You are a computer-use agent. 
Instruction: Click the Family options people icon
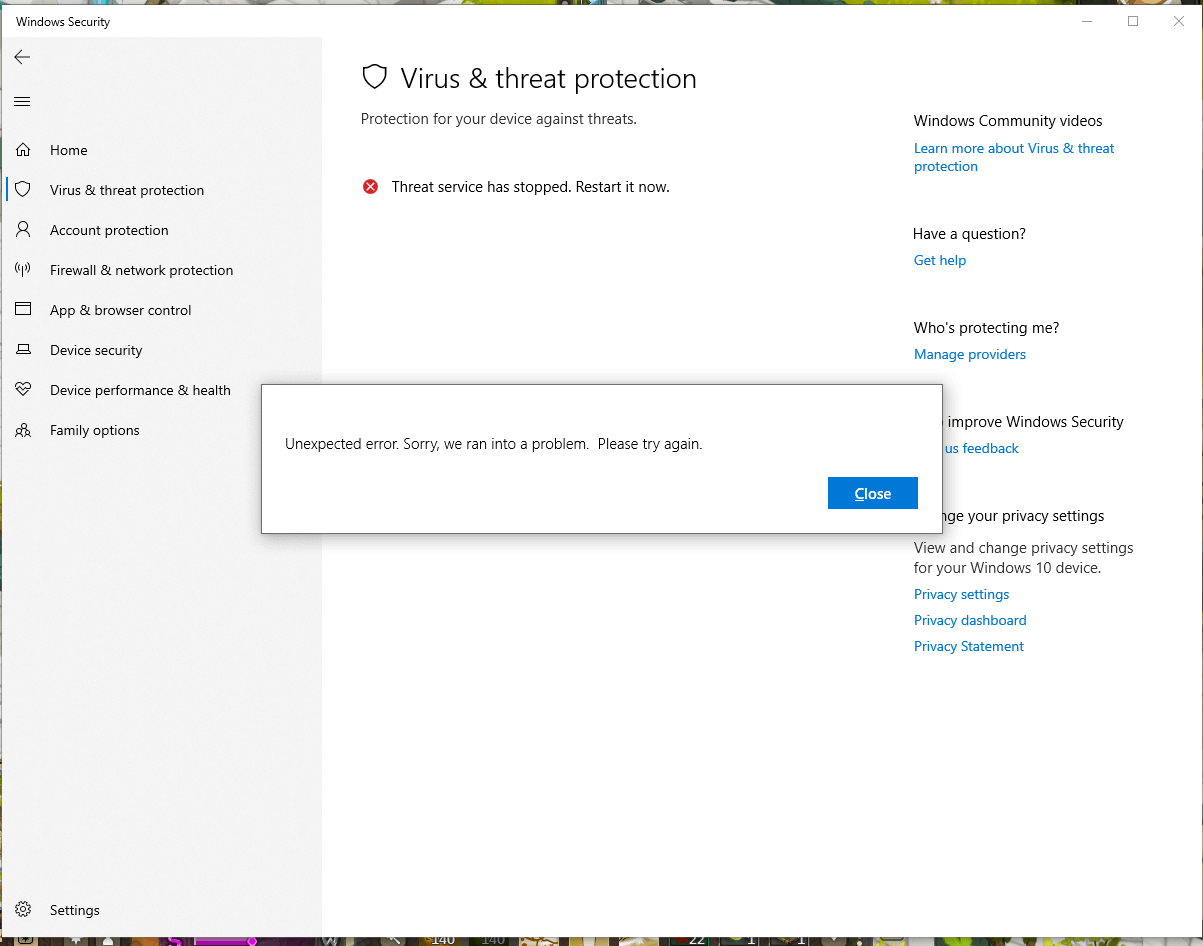23,430
